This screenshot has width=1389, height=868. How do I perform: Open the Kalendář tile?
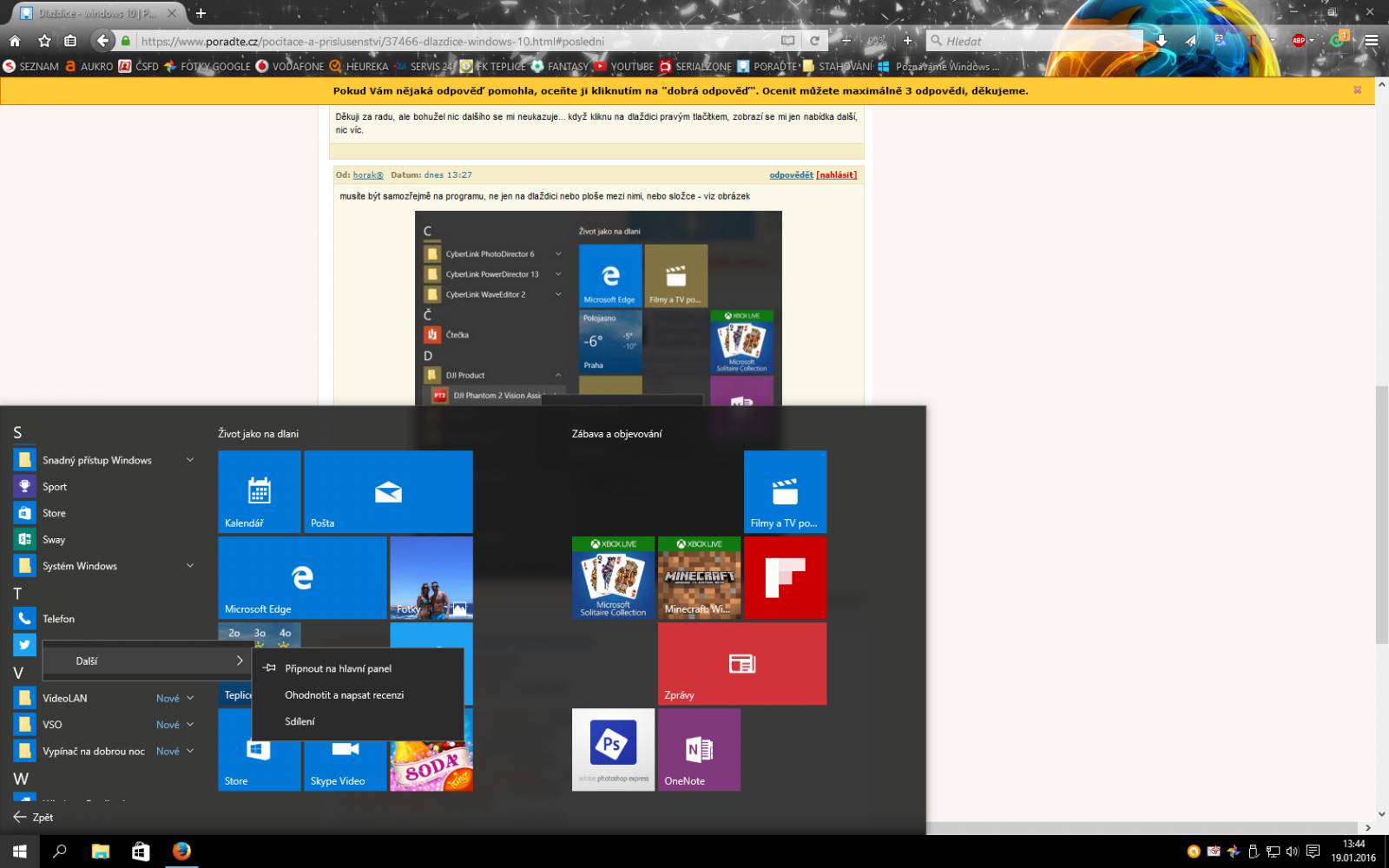point(259,491)
